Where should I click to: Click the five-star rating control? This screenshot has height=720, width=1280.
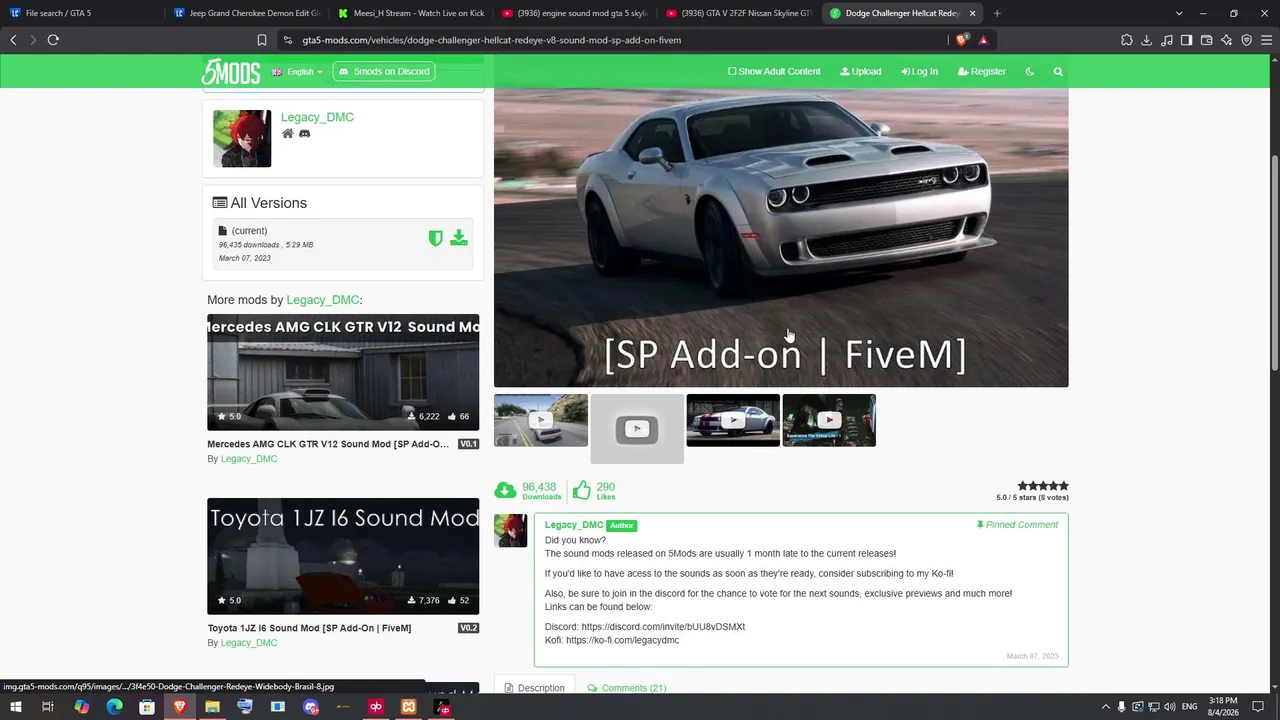coord(1043,486)
